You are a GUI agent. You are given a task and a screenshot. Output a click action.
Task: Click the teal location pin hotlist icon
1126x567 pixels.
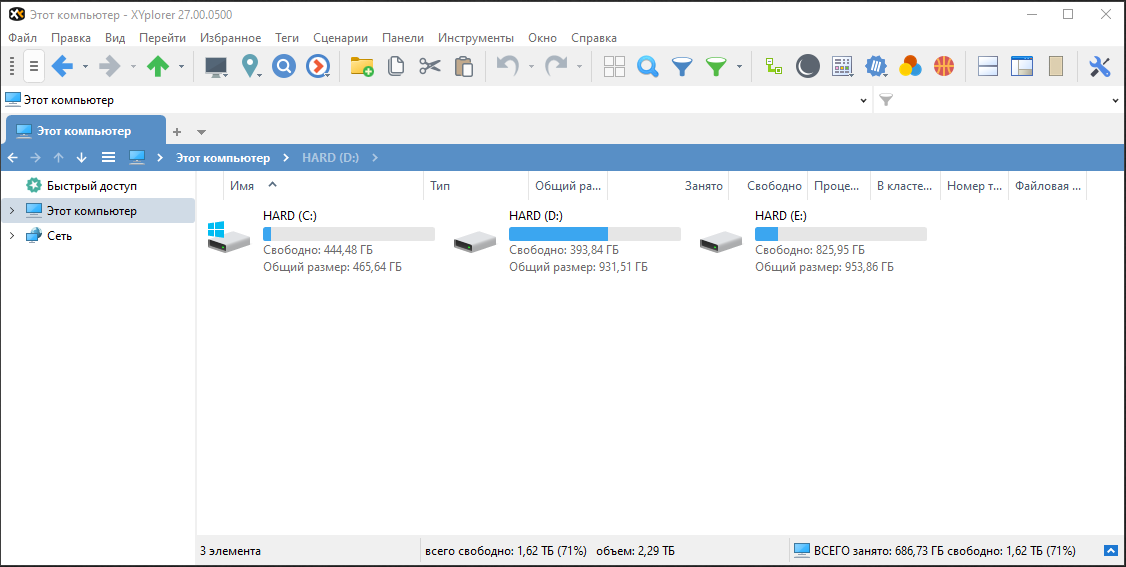click(x=250, y=67)
